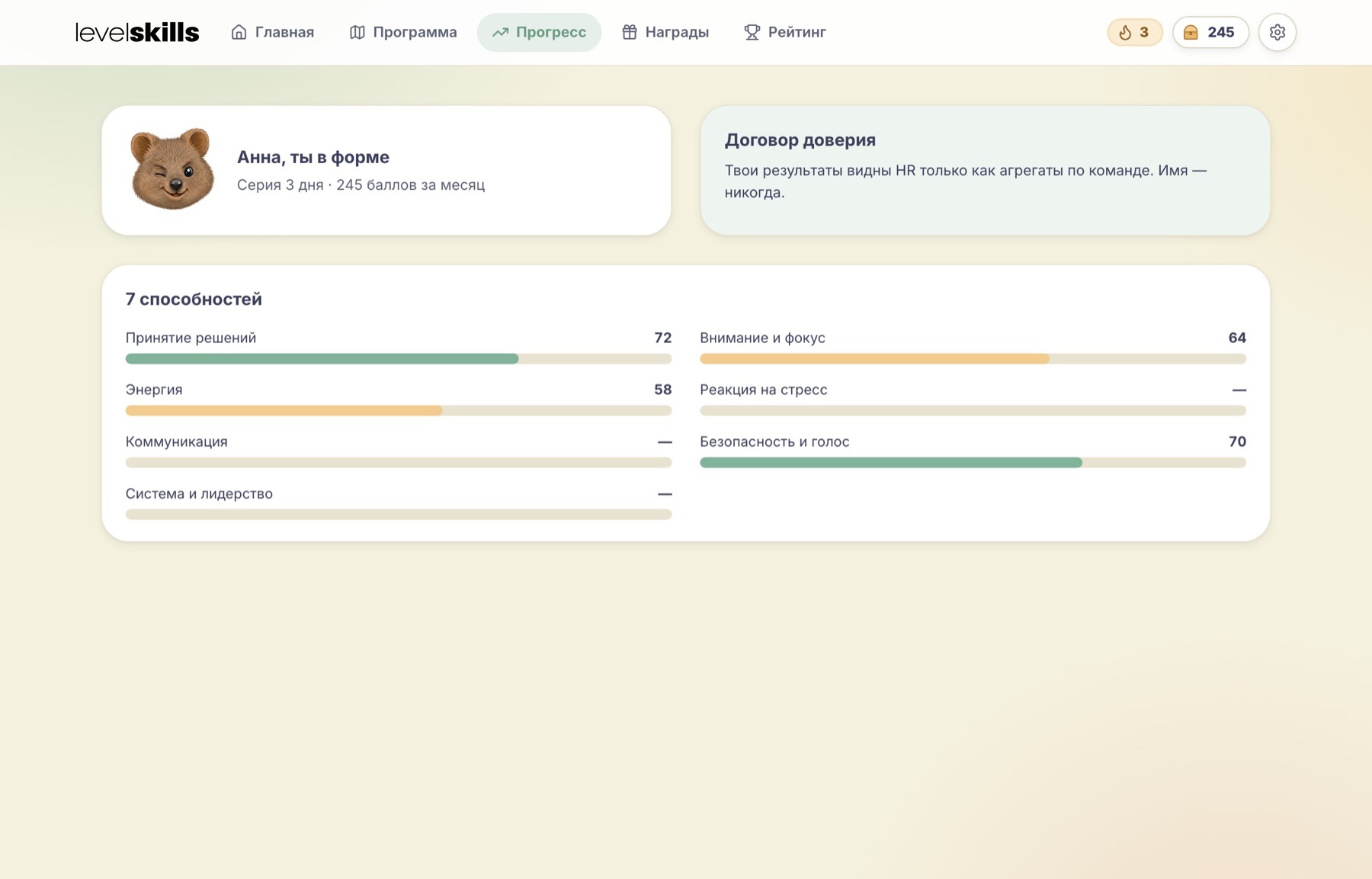Go to the Награды tab label
The width and height of the screenshot is (1372, 879).
click(677, 32)
